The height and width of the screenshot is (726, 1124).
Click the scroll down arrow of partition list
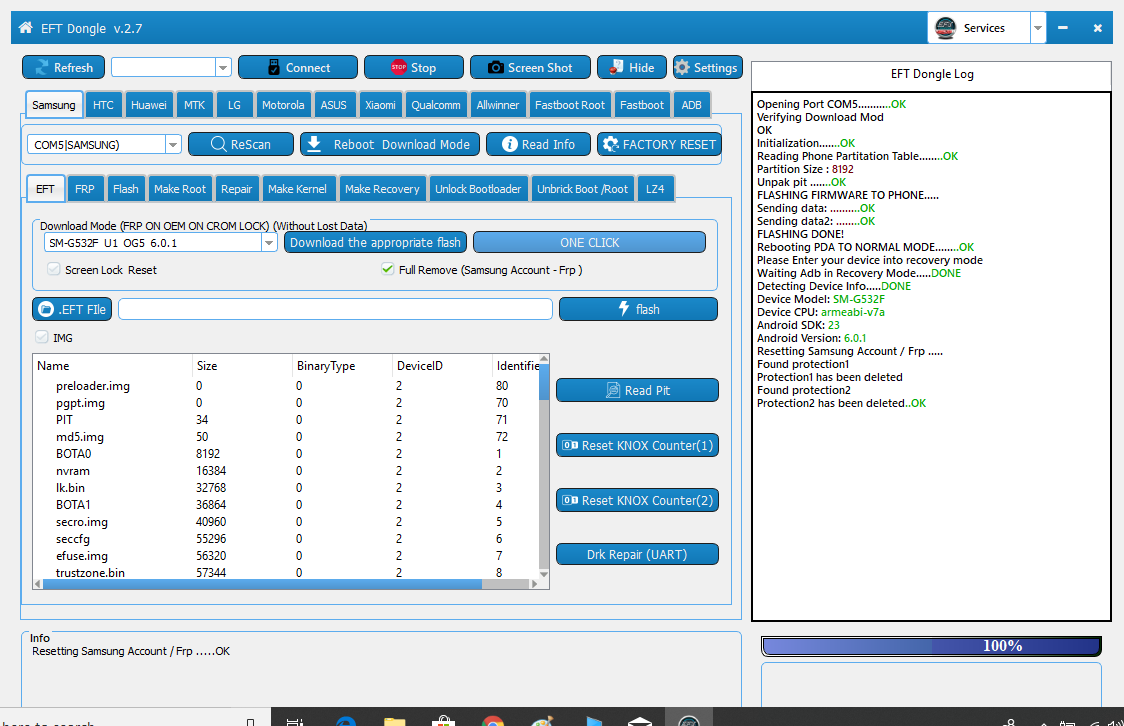(543, 573)
